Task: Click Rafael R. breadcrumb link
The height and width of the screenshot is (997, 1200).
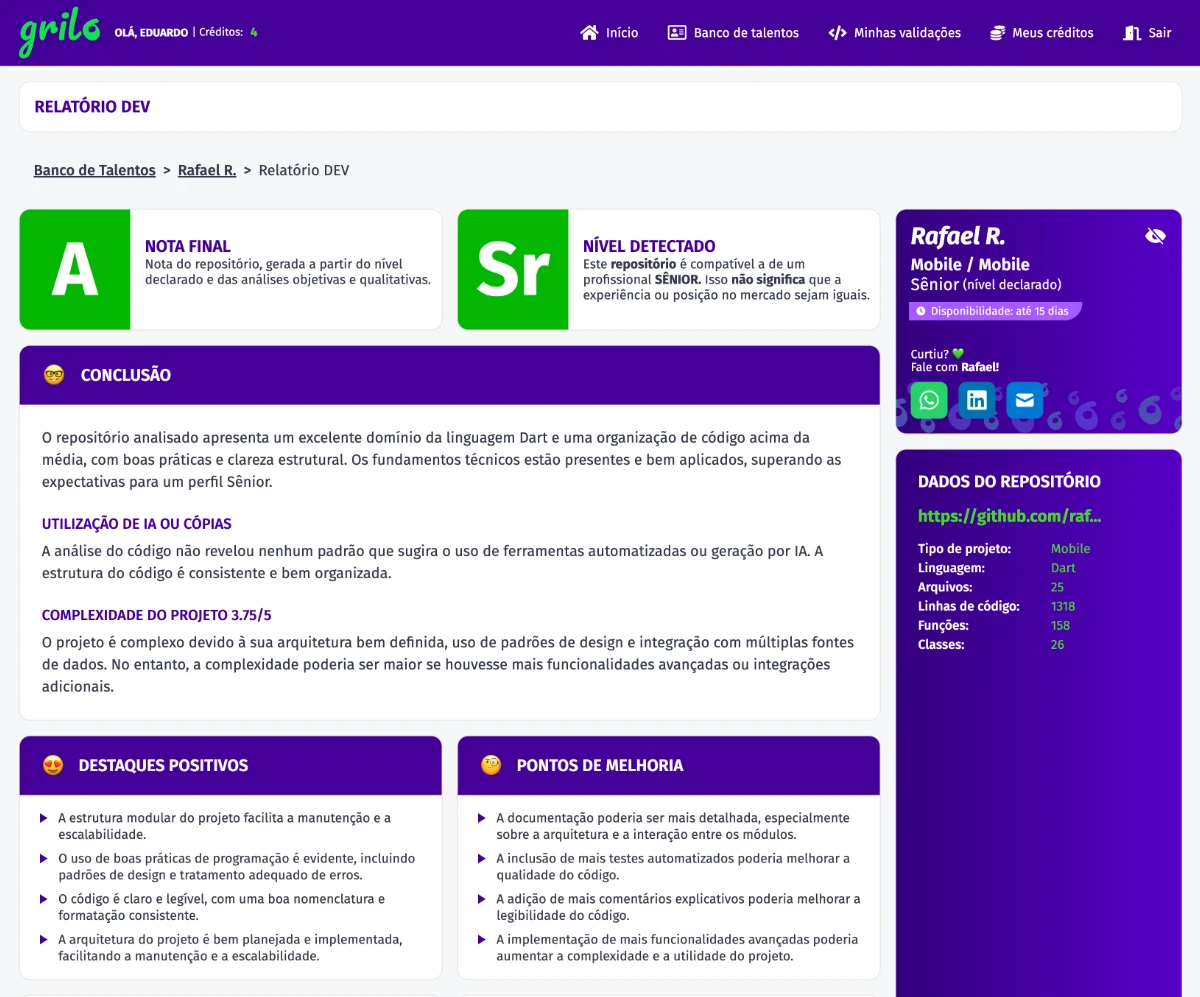Action: click(207, 170)
